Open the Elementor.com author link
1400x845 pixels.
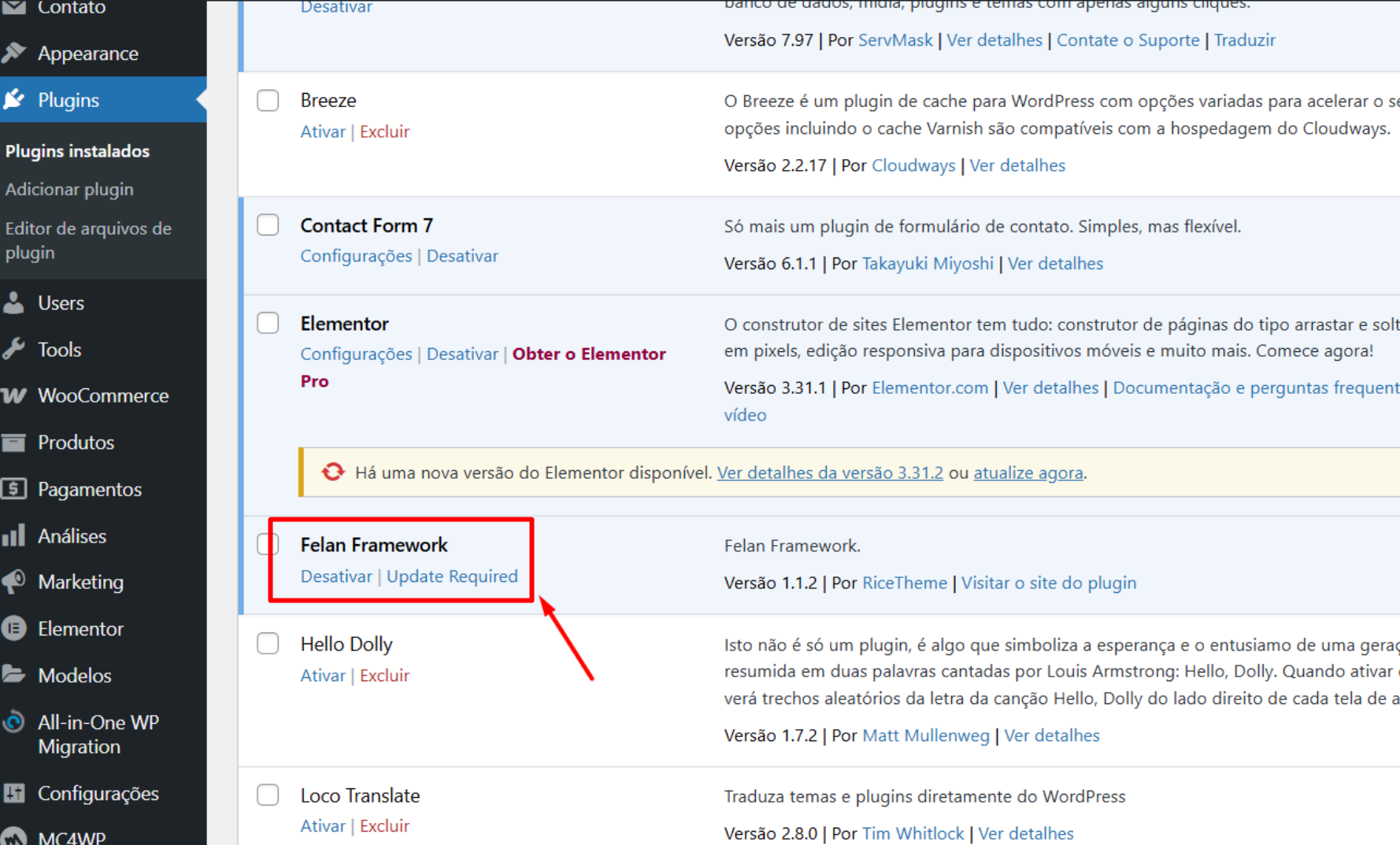point(930,387)
